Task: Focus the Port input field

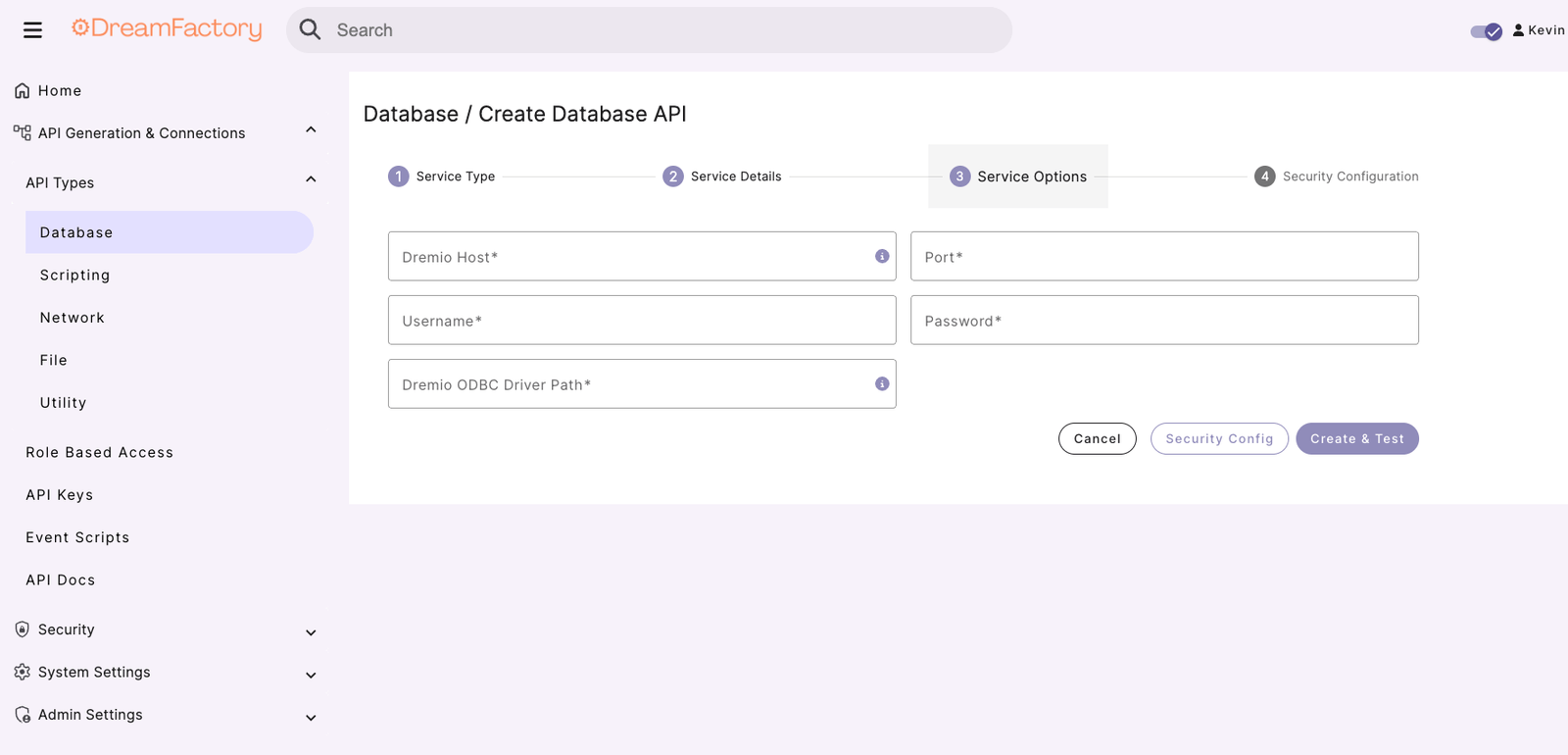Action: point(1164,256)
